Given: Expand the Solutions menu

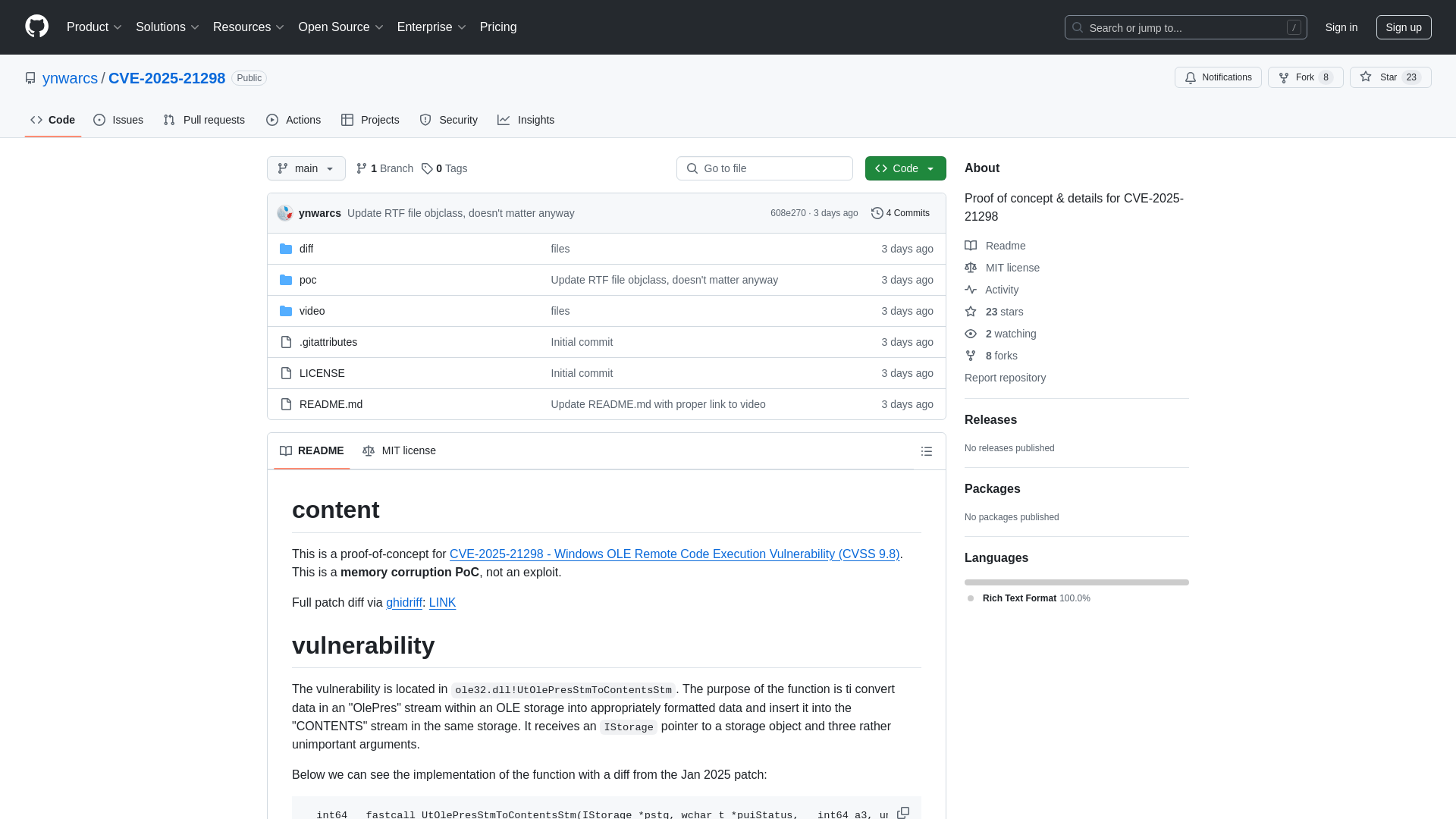Looking at the screenshot, I should [x=167, y=27].
